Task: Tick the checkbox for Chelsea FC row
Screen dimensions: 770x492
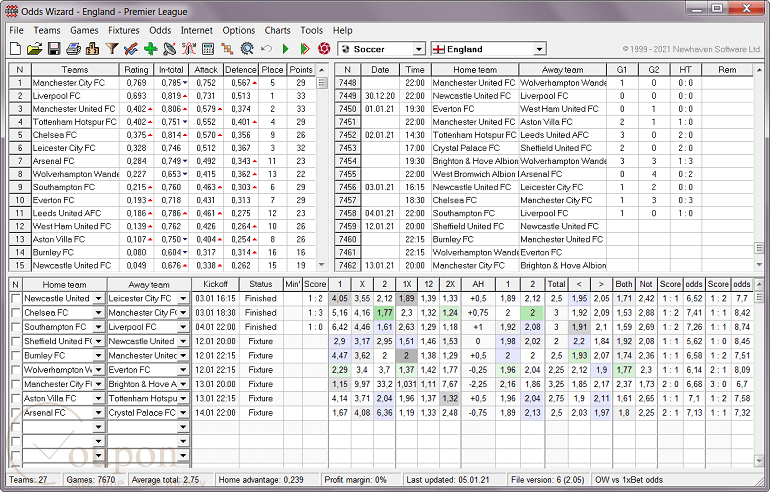Action: coord(16,313)
